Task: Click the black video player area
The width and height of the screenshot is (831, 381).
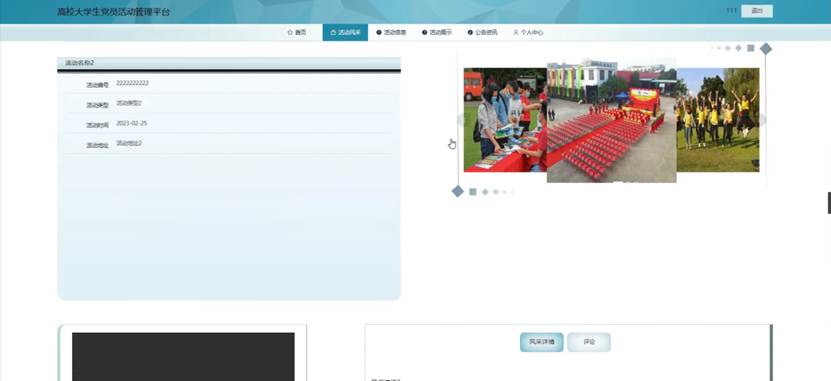Action: pos(183,357)
